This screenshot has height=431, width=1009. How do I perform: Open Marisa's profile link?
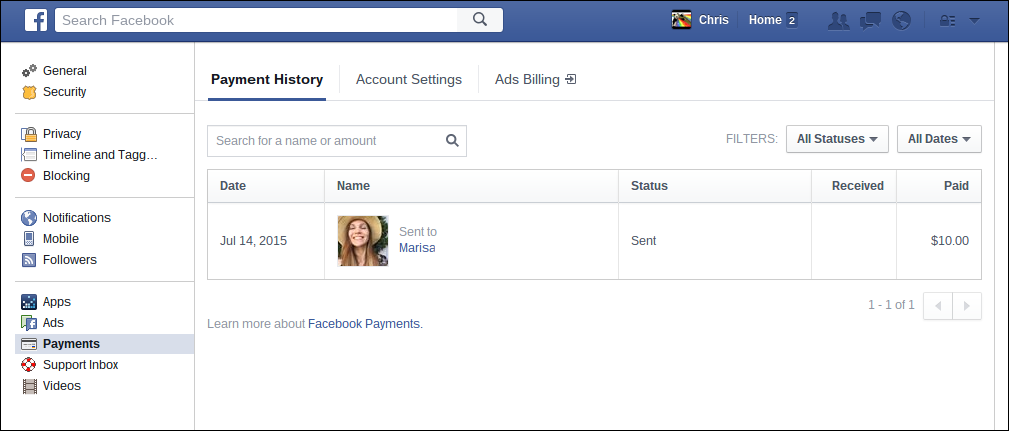417,248
